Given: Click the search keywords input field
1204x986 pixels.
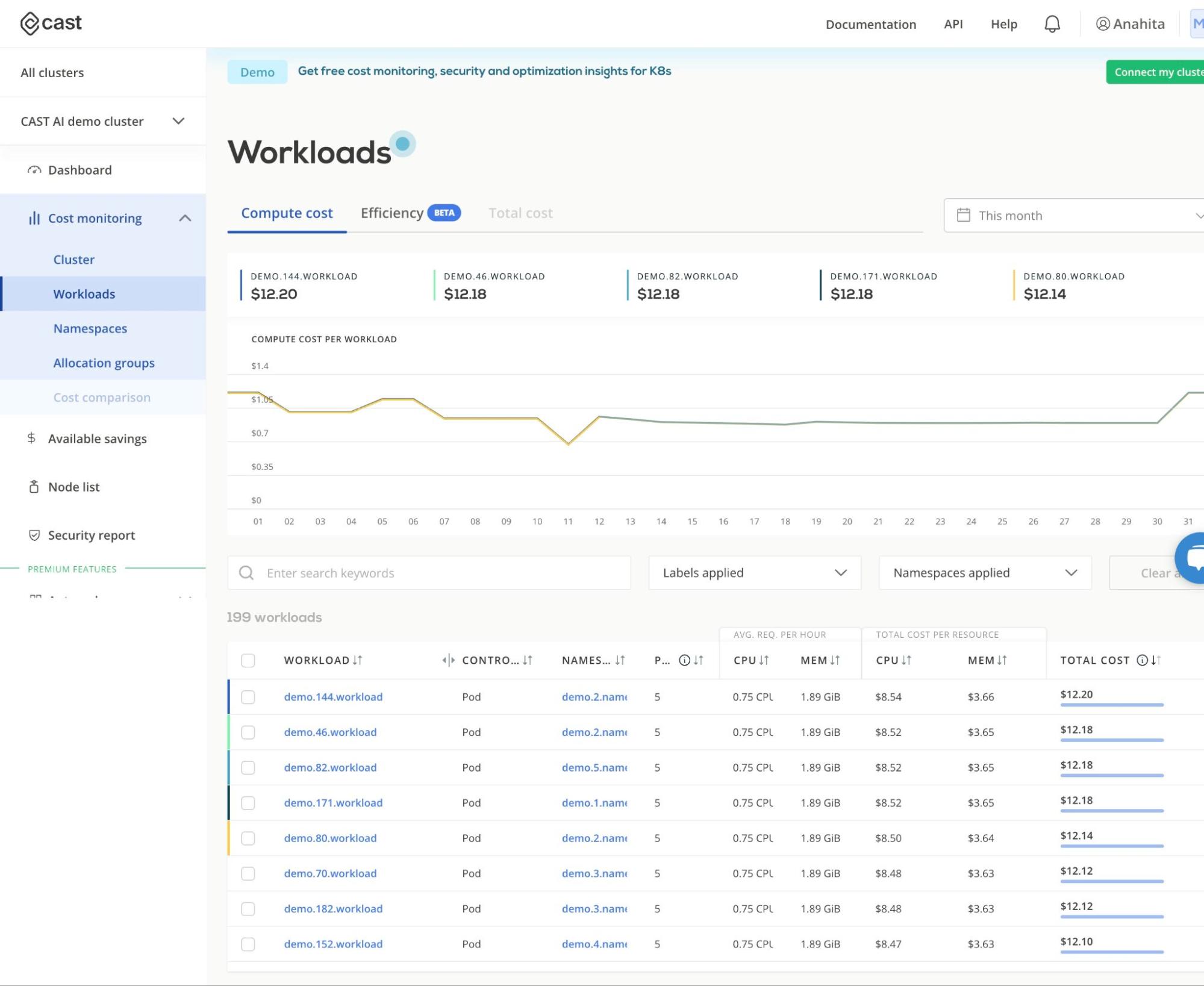Looking at the screenshot, I should click(x=429, y=573).
